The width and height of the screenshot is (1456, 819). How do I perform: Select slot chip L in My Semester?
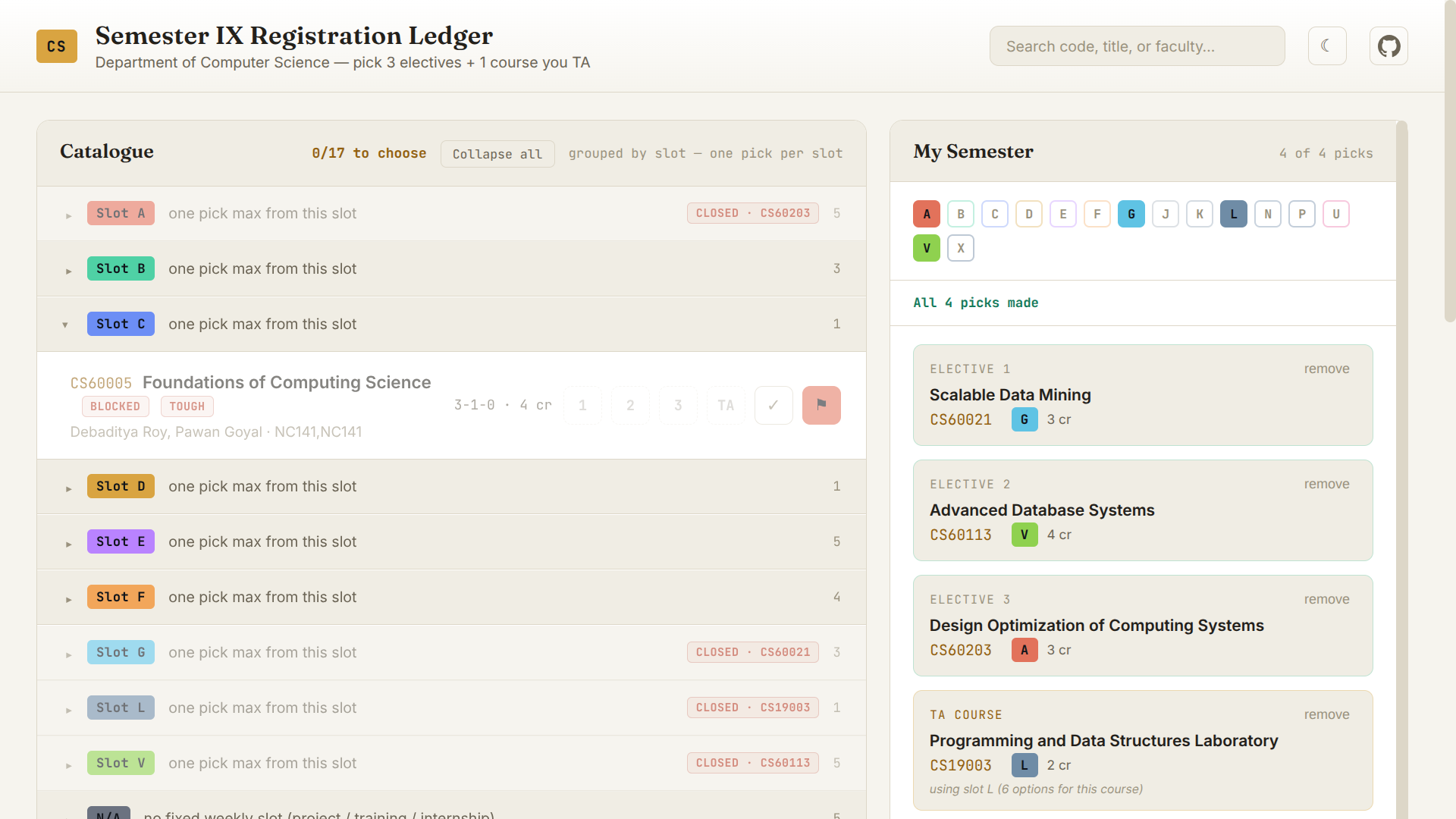[x=1234, y=214]
